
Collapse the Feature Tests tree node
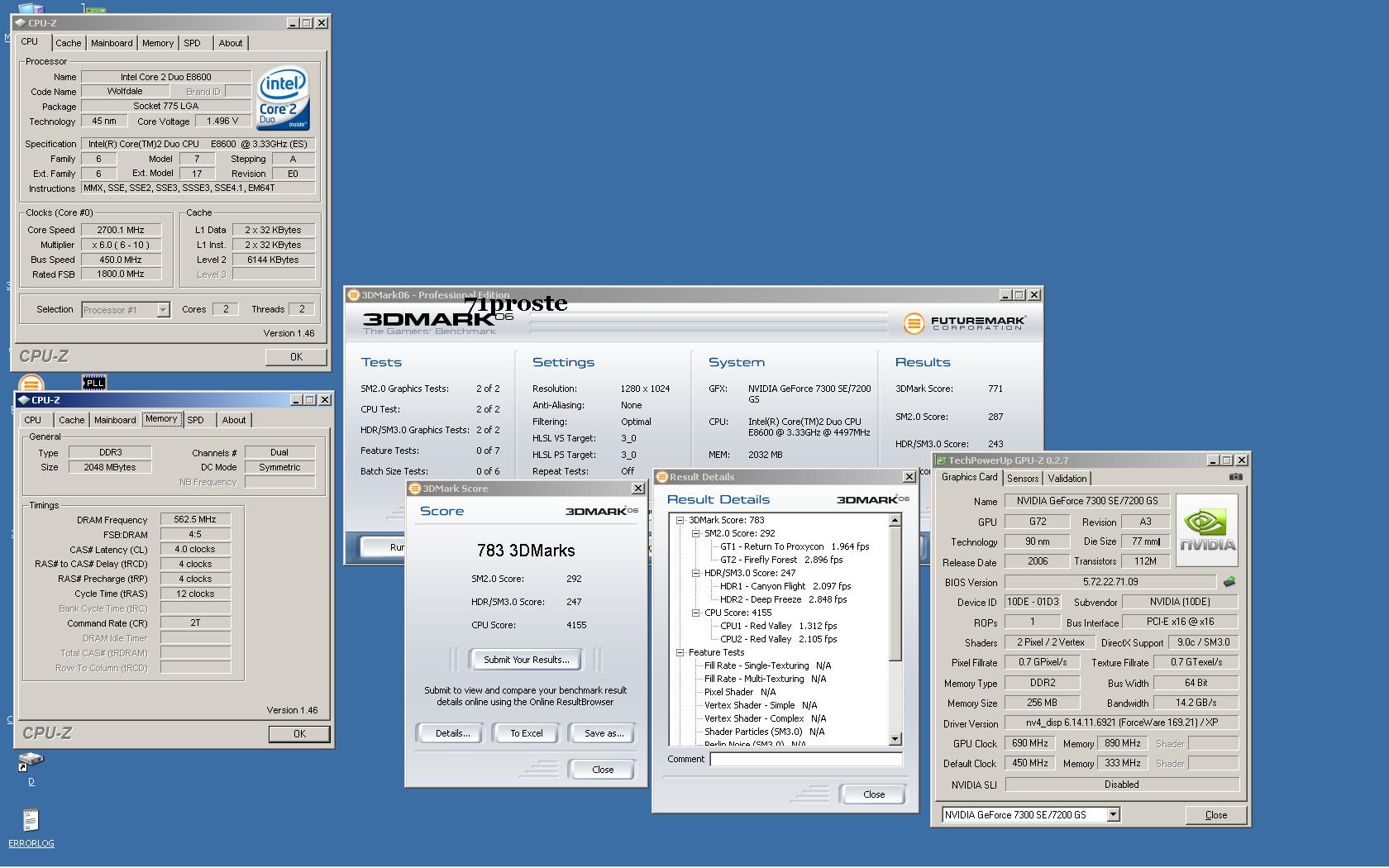click(680, 652)
